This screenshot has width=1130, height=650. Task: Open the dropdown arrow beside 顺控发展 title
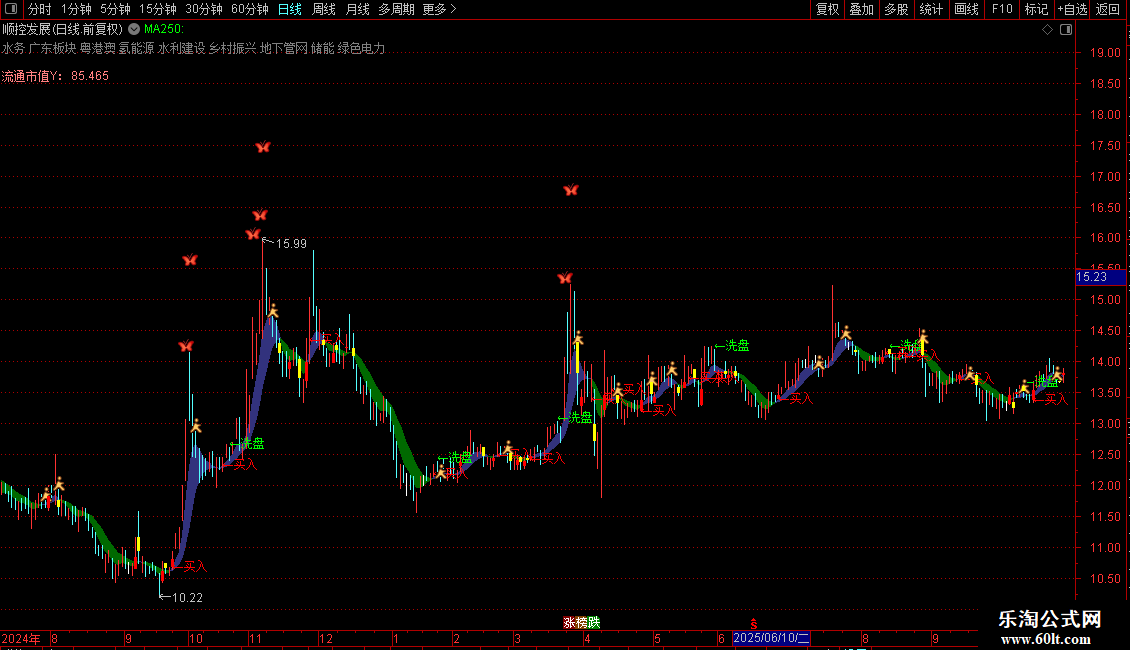(134, 29)
